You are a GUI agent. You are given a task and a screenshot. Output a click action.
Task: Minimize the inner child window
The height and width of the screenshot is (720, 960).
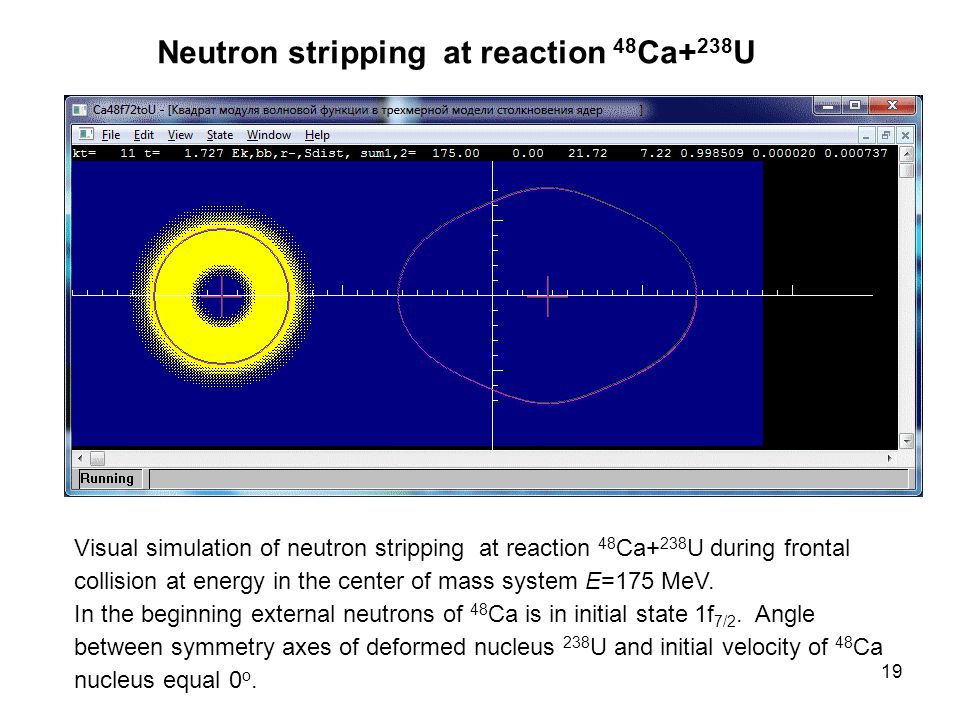[866, 135]
